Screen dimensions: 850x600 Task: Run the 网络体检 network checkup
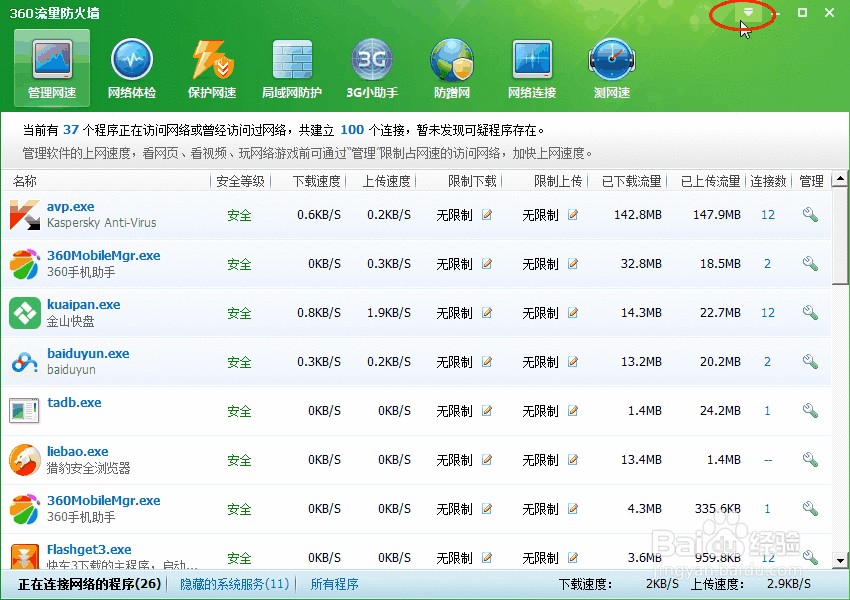coord(131,67)
